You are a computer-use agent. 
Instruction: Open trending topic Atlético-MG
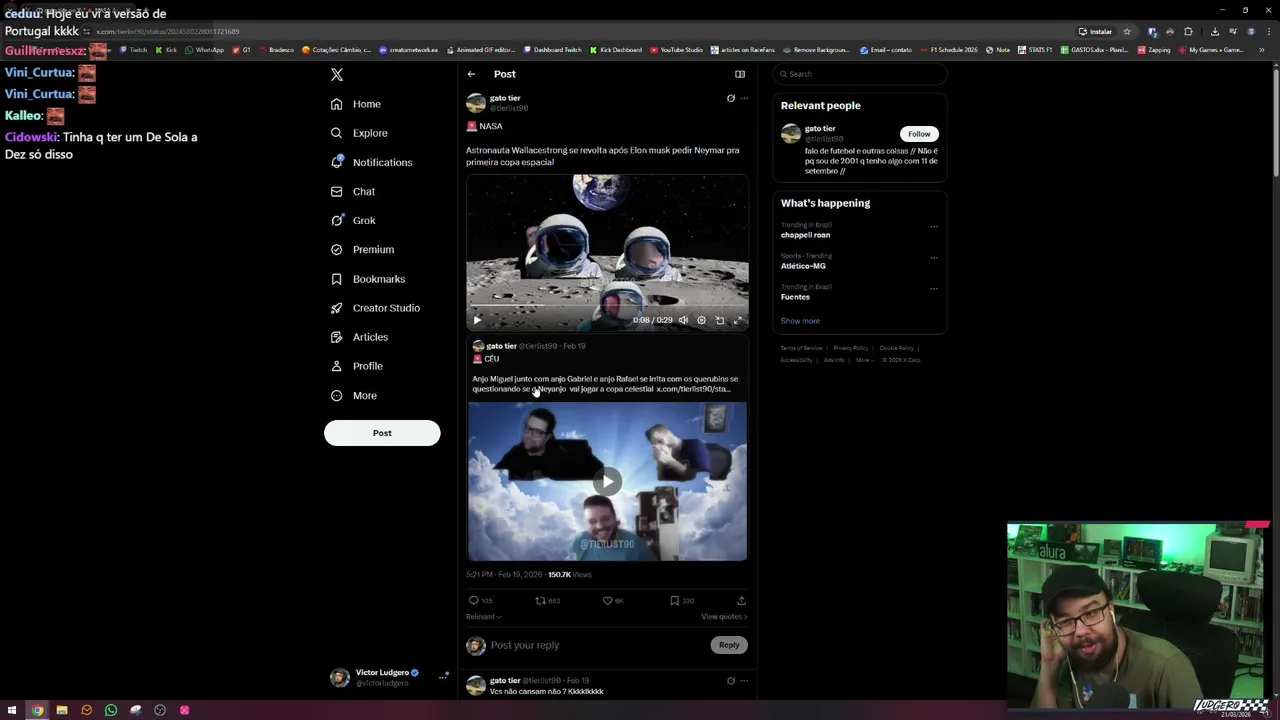[803, 266]
